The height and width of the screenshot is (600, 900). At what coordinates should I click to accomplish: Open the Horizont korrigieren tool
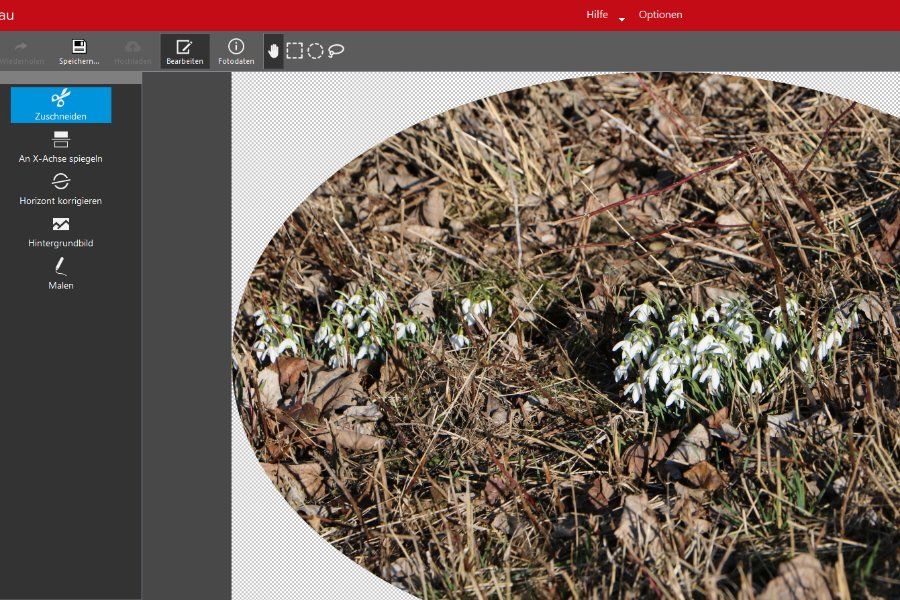(x=61, y=189)
